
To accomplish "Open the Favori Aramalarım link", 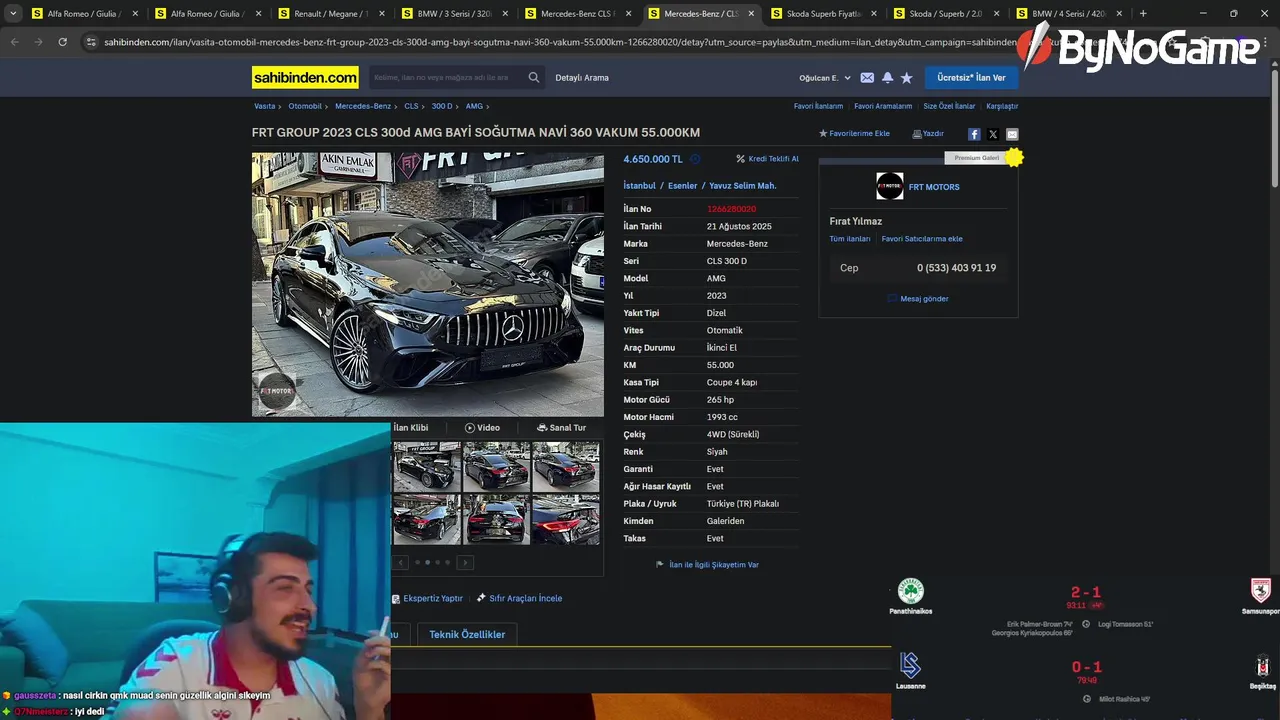I will point(883,106).
